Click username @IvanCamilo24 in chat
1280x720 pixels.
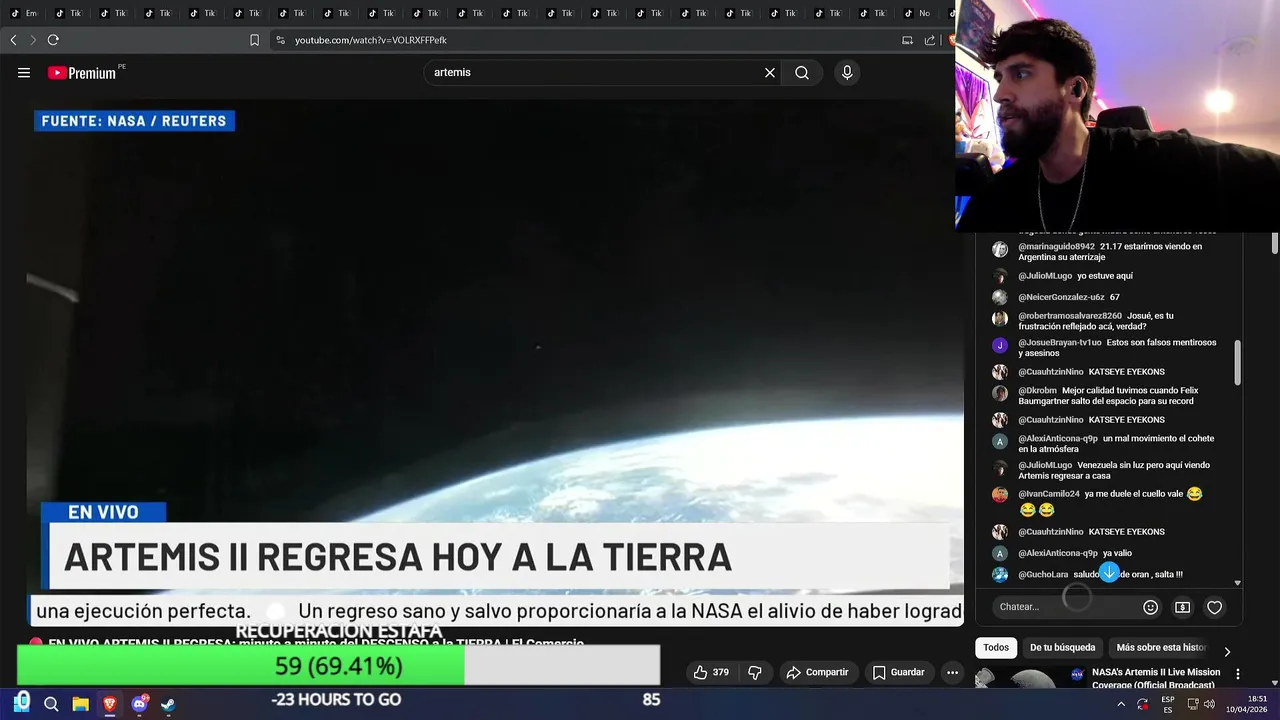pos(1049,494)
